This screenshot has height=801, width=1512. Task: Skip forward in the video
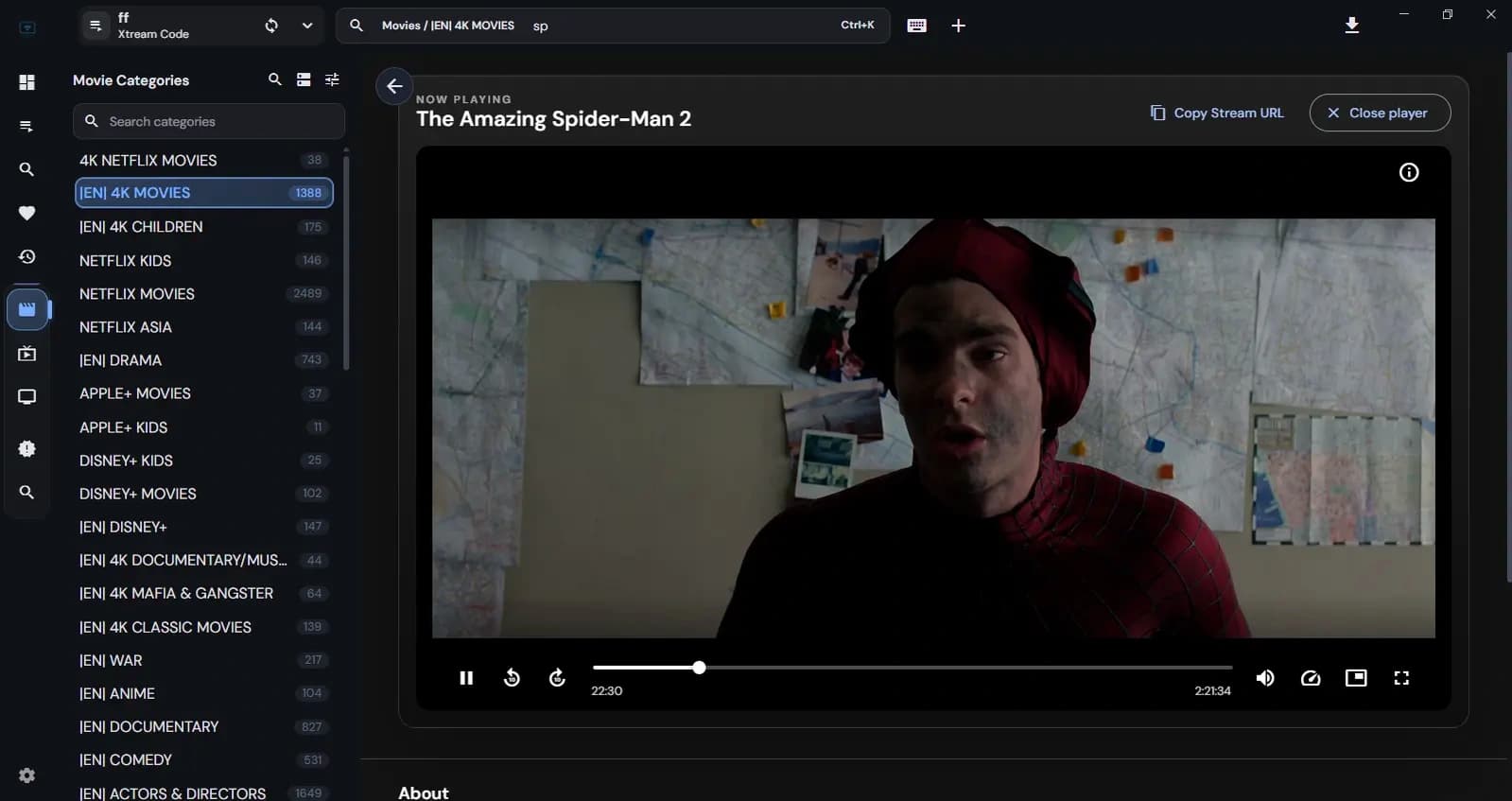point(557,677)
